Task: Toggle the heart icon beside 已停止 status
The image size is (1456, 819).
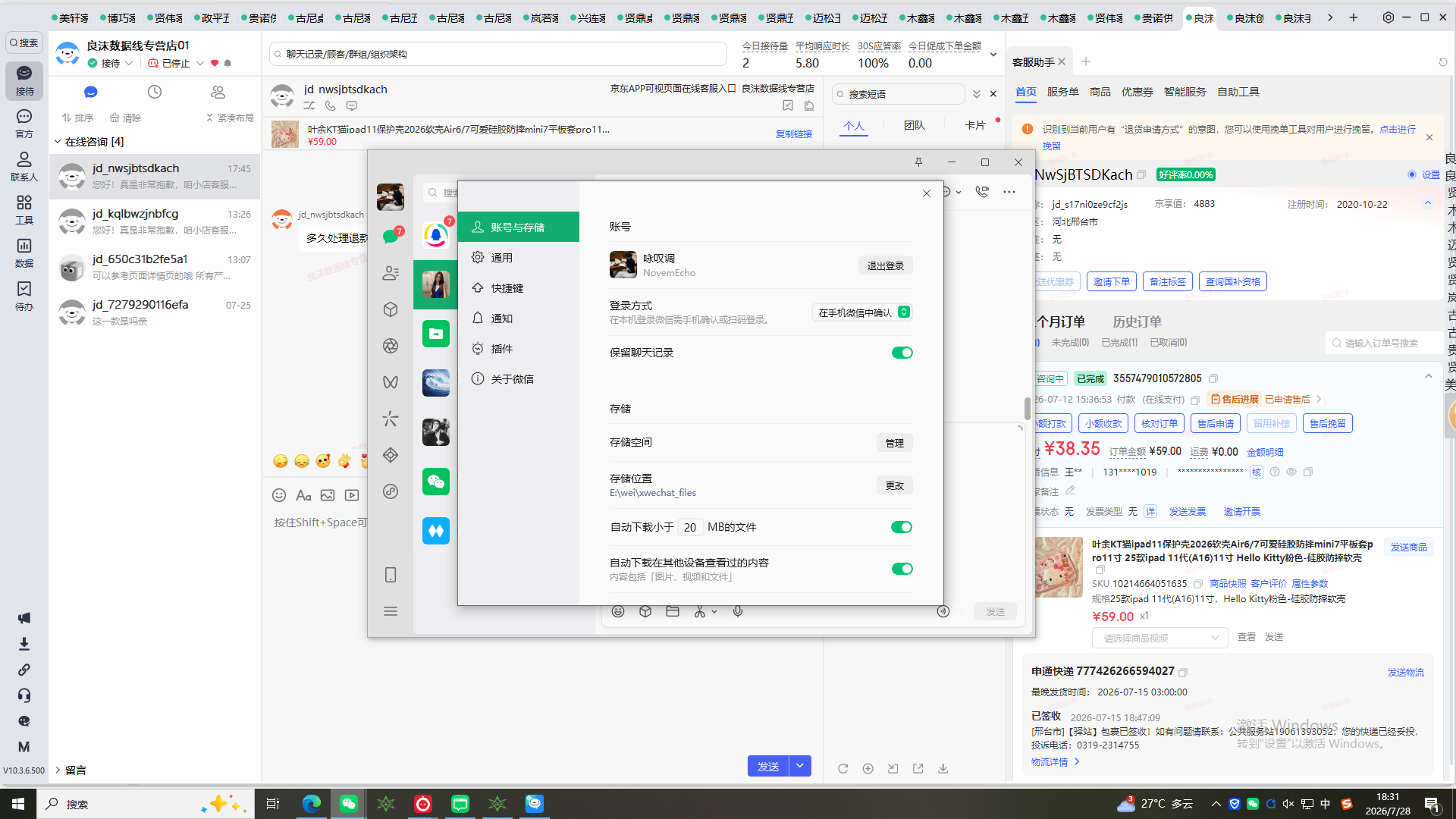Action: coord(215,63)
